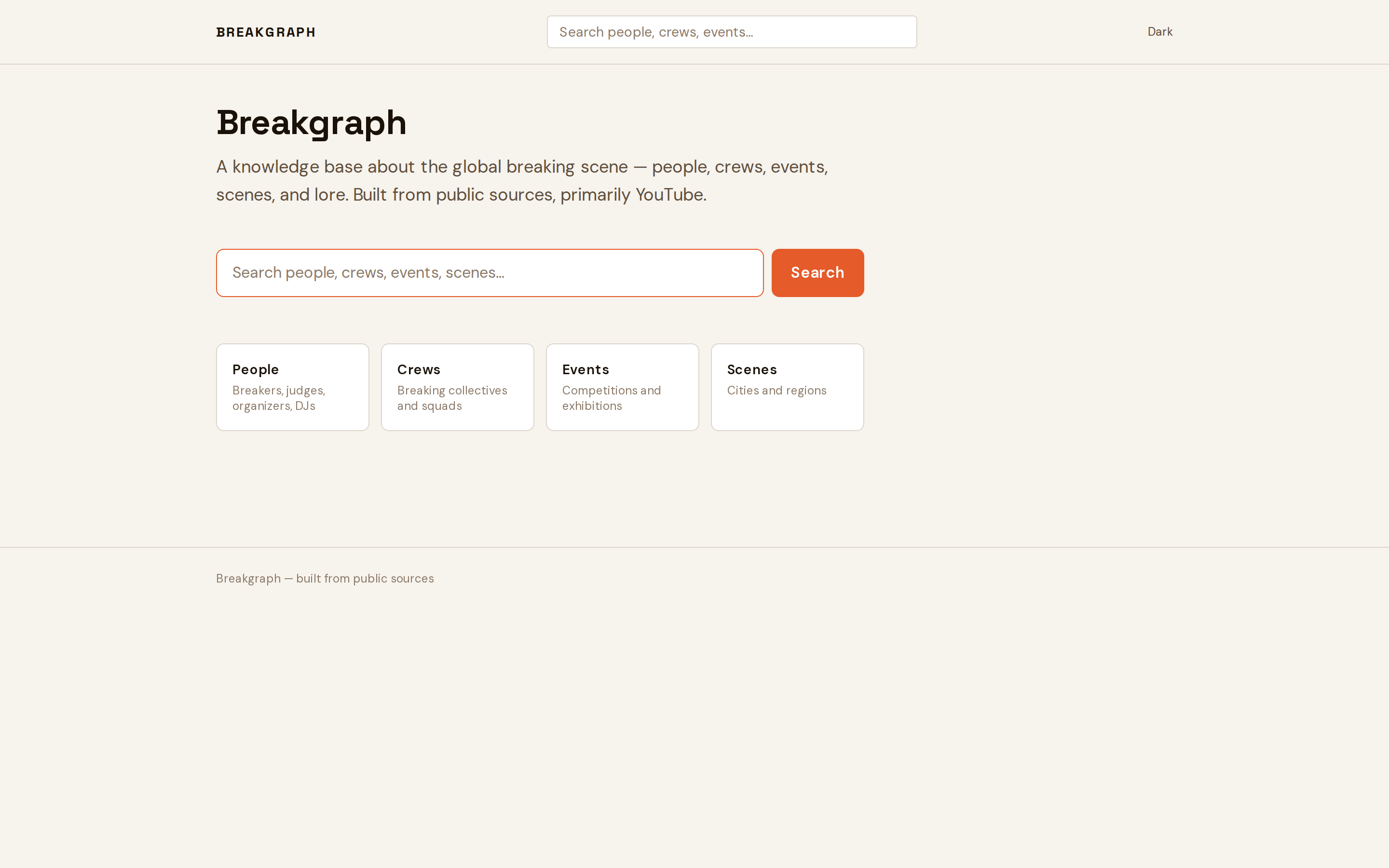Click the Scenes card heading
Screen dimensions: 1389x868
(x=751, y=369)
